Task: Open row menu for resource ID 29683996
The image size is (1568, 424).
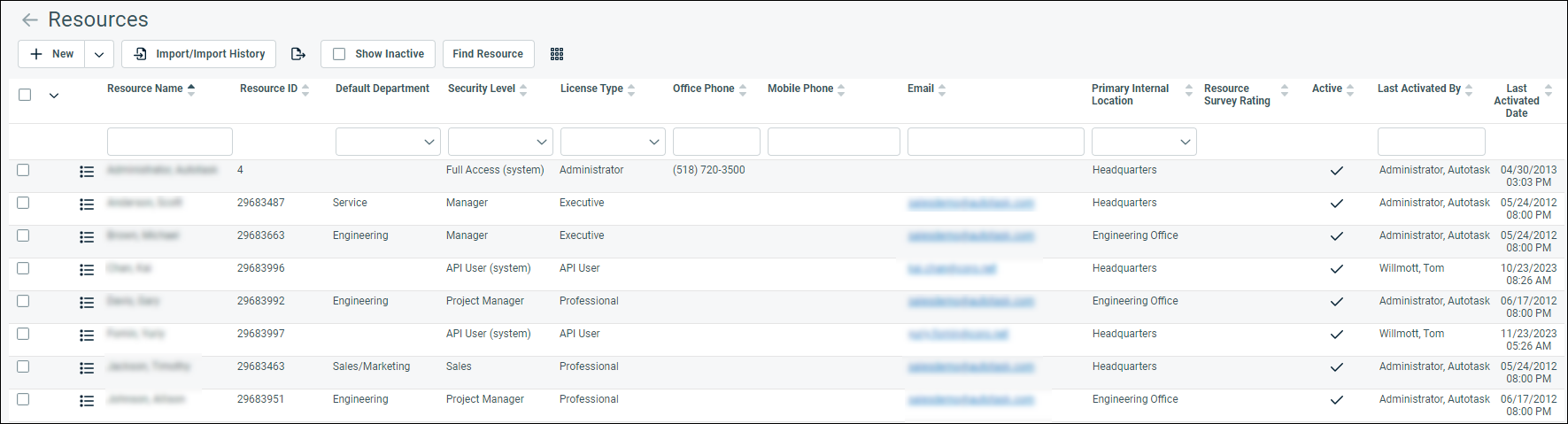Action: point(87,270)
